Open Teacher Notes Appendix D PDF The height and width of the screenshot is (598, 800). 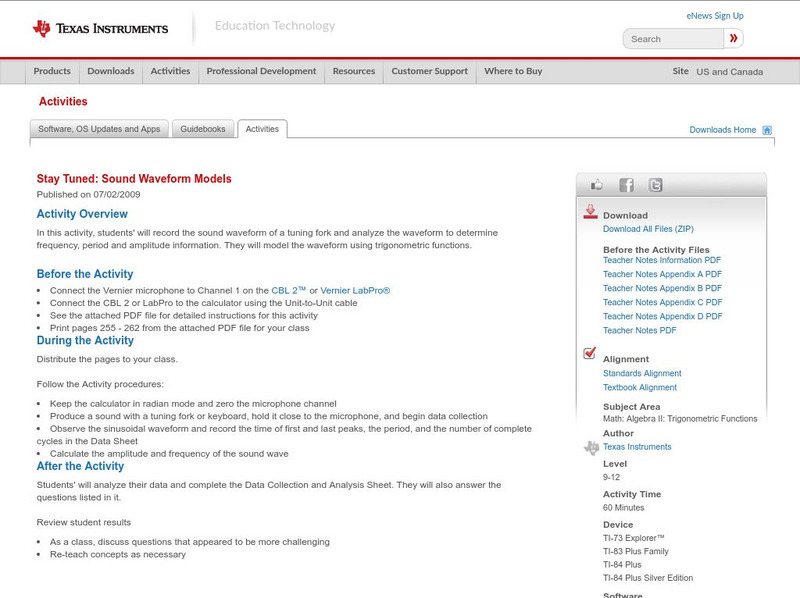tap(663, 316)
